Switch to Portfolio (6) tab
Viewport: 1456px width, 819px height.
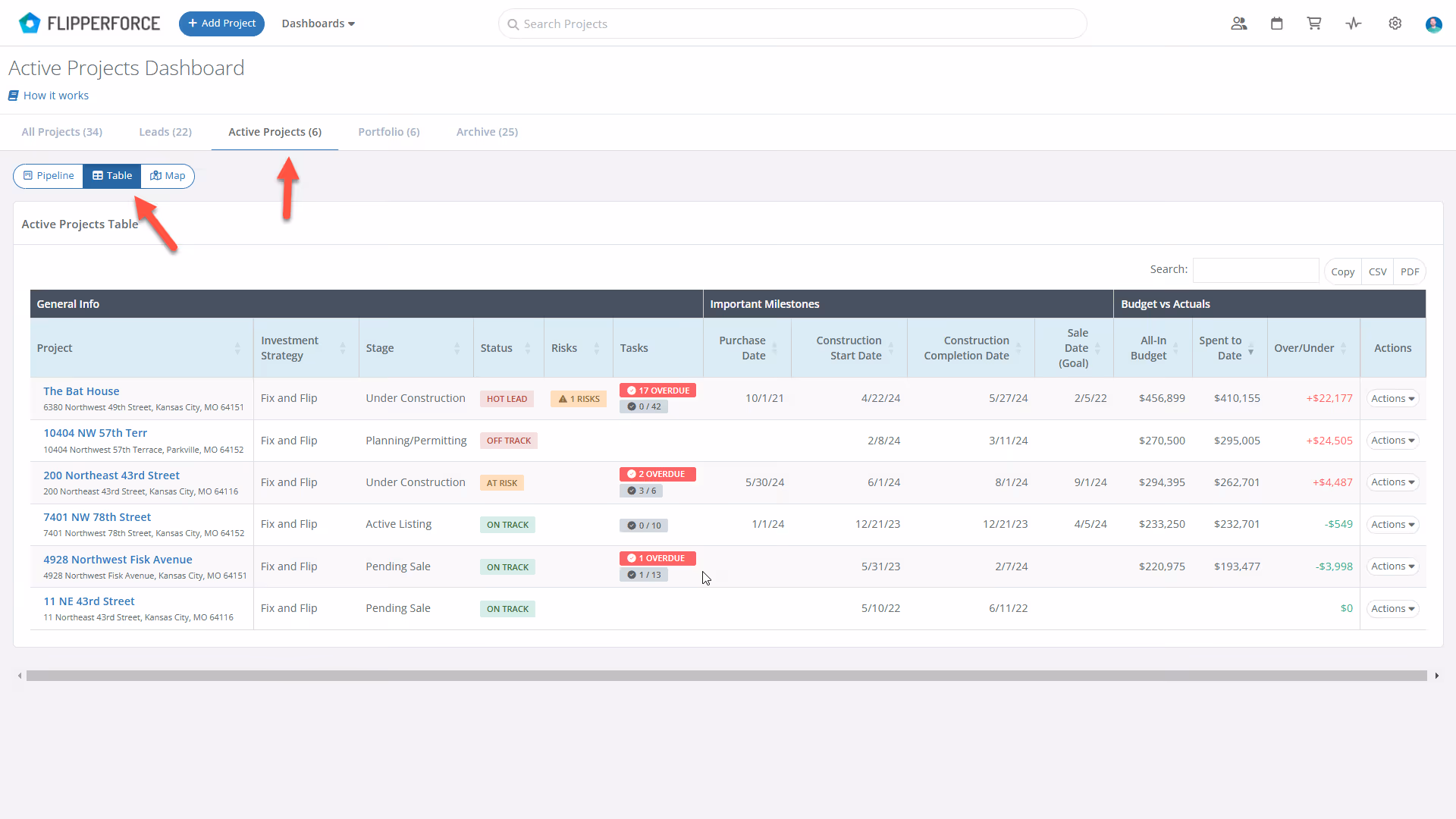click(389, 132)
